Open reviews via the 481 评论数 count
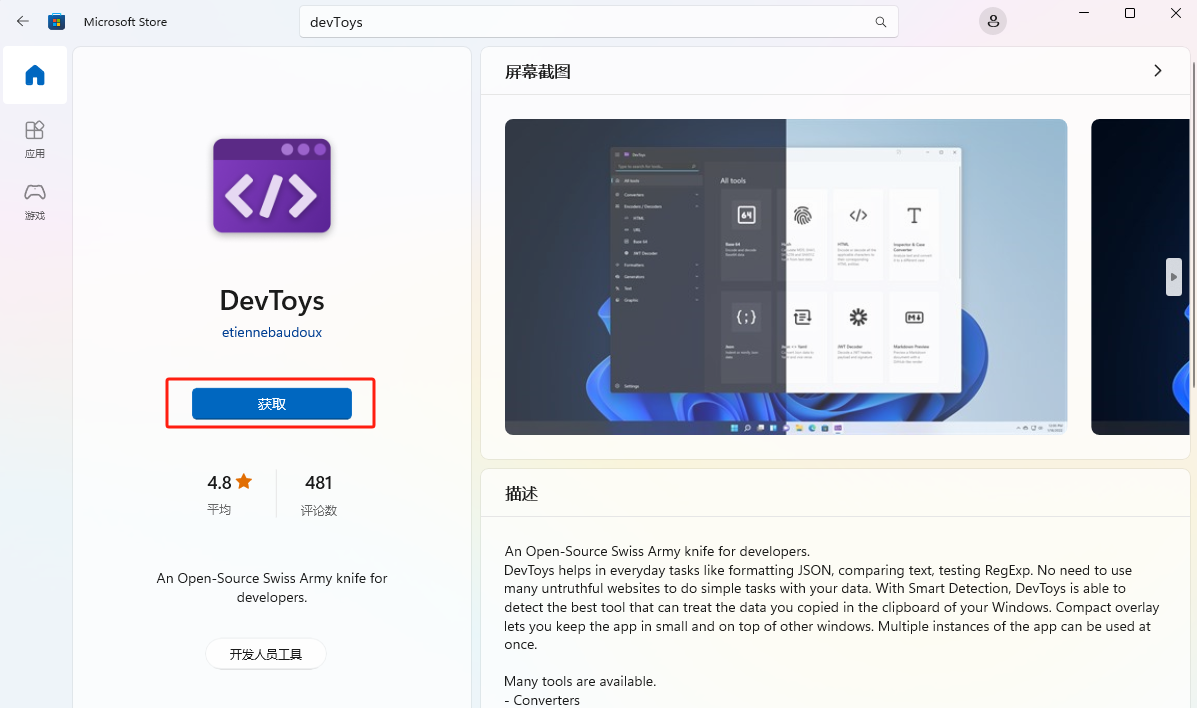Image resolution: width=1197 pixels, height=708 pixels. click(x=318, y=493)
